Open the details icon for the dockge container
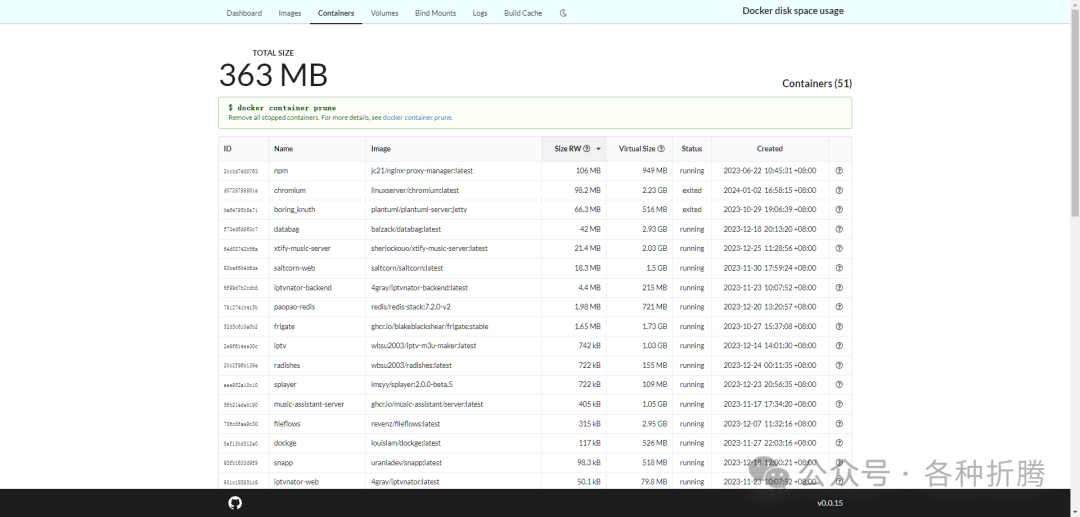 pos(839,443)
